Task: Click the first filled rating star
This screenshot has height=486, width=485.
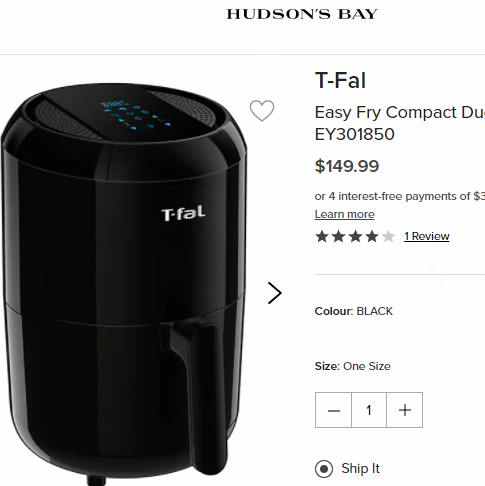Action: point(322,236)
